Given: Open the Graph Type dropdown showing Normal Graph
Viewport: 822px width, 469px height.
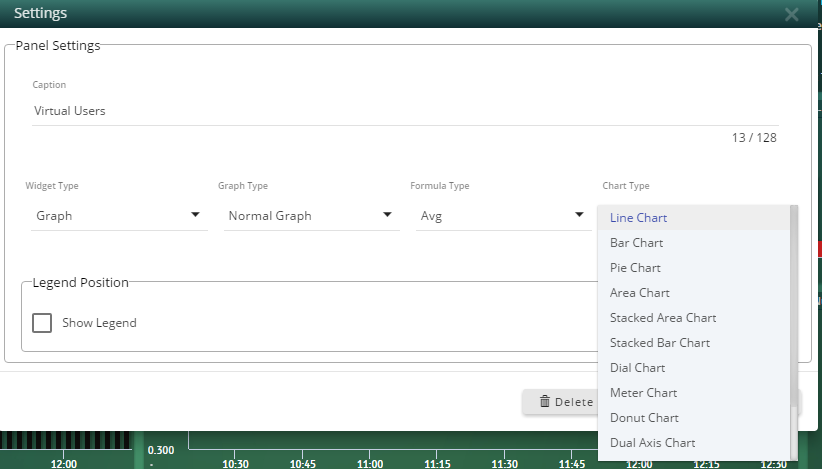Looking at the screenshot, I should point(311,216).
